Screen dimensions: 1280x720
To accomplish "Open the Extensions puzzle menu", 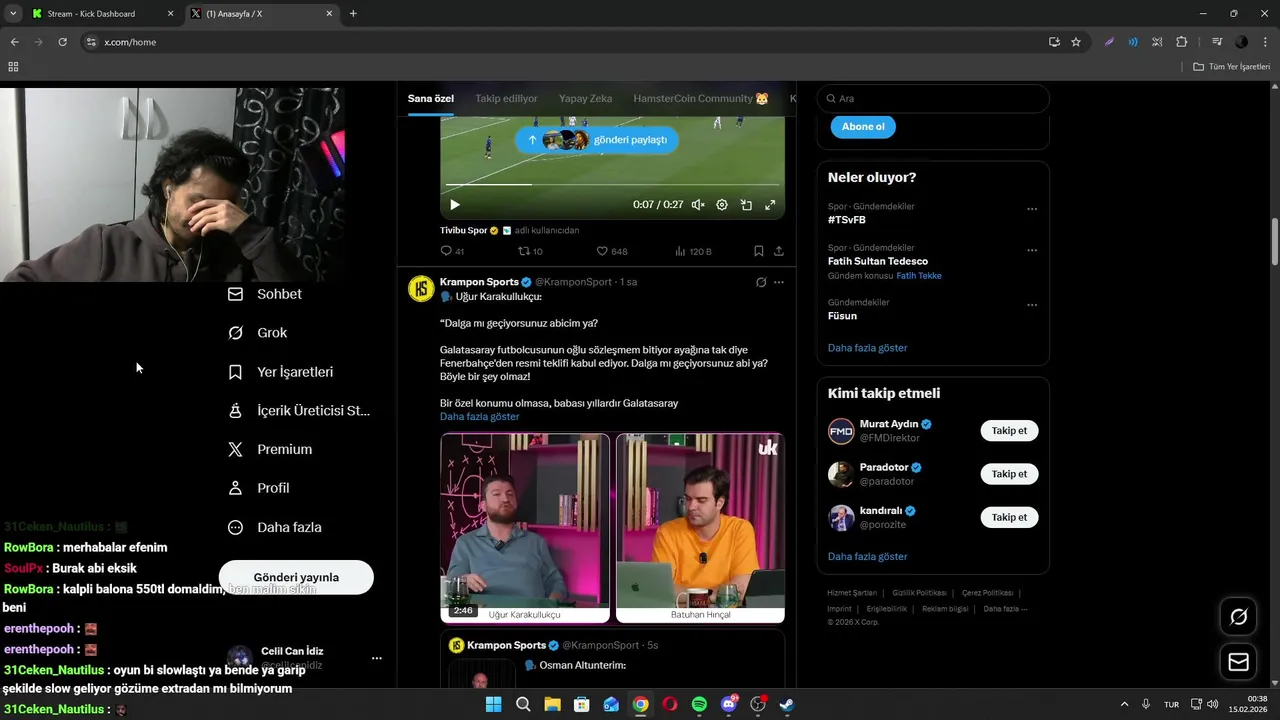I will tap(1181, 42).
